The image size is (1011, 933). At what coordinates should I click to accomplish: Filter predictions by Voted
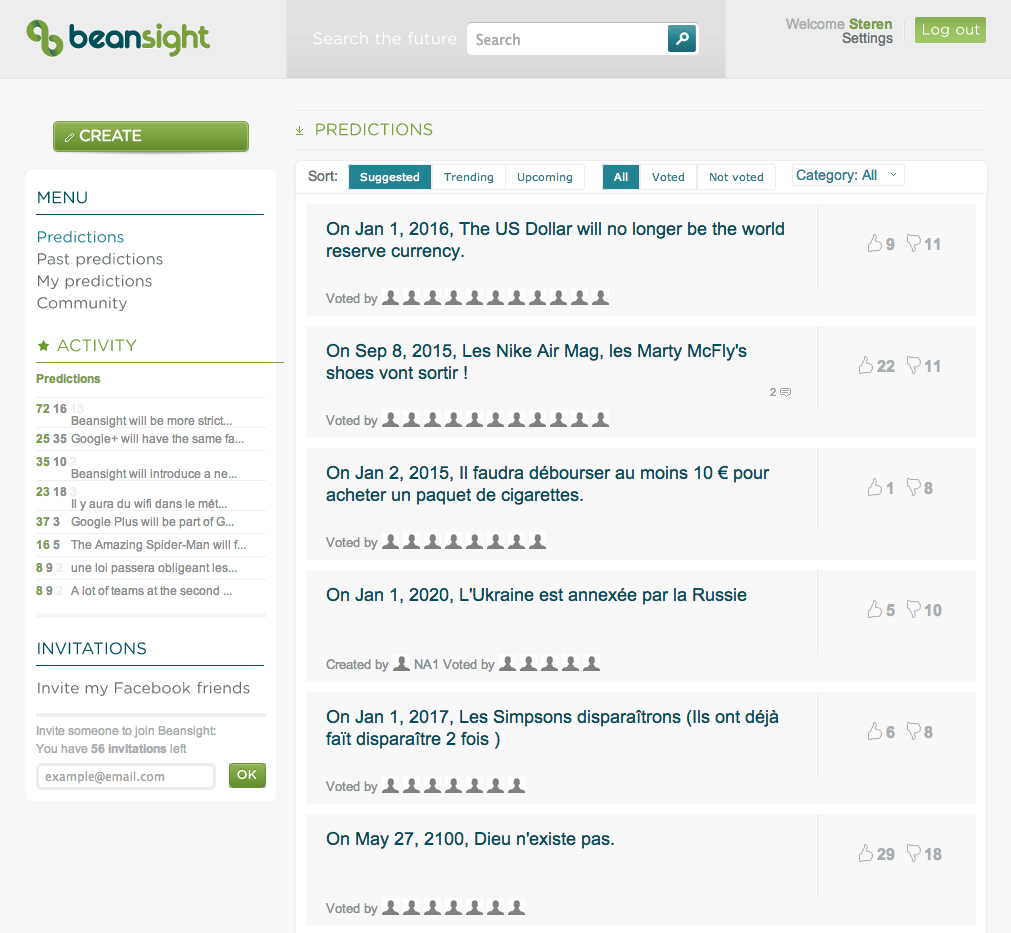(668, 177)
